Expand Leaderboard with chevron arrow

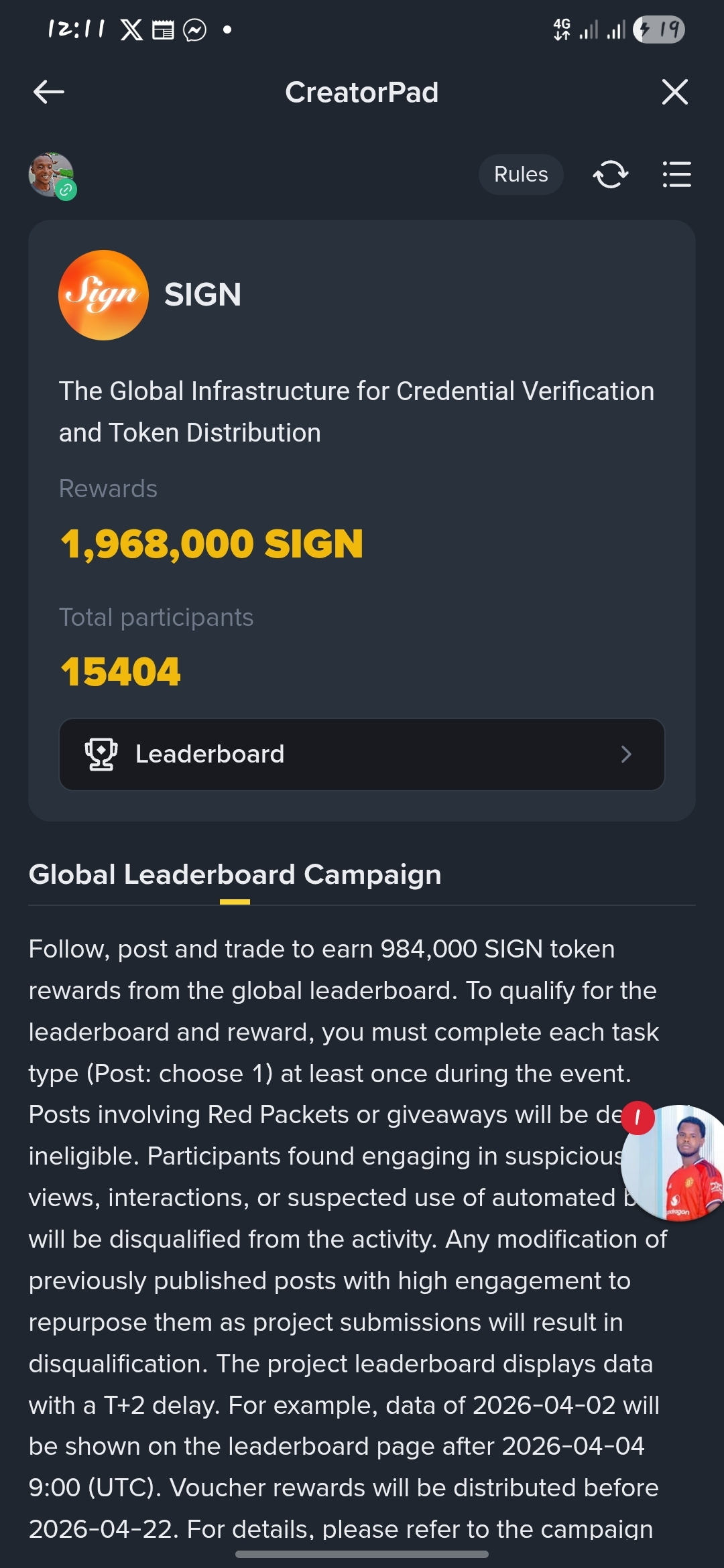[626, 755]
